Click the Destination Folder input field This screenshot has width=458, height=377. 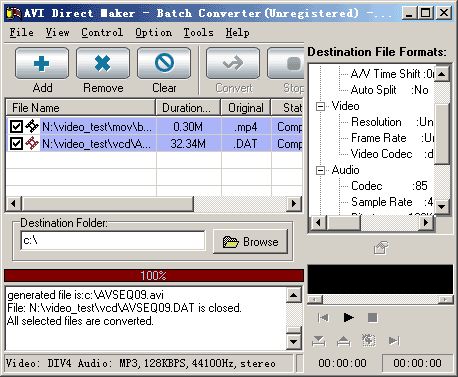pyautogui.click(x=113, y=240)
